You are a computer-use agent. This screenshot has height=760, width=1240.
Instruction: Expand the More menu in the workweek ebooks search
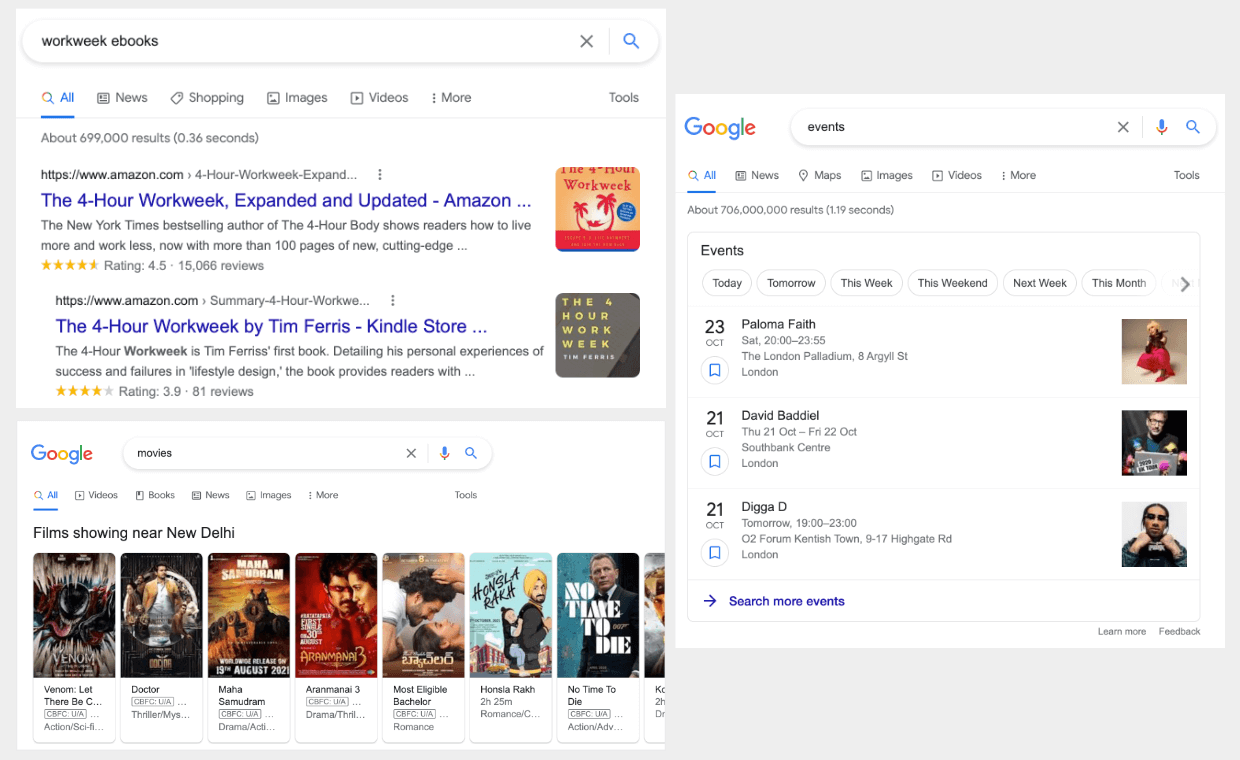coord(451,98)
